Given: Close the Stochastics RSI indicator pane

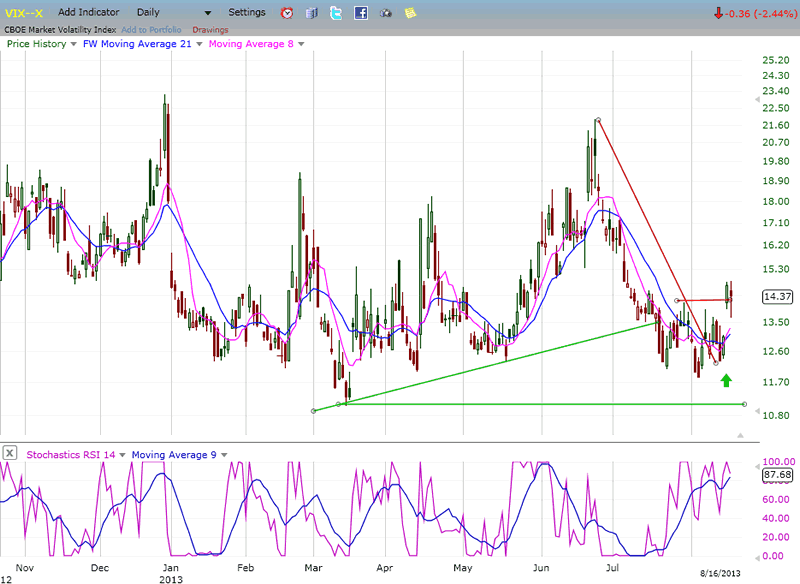Looking at the screenshot, I should coord(9,453).
